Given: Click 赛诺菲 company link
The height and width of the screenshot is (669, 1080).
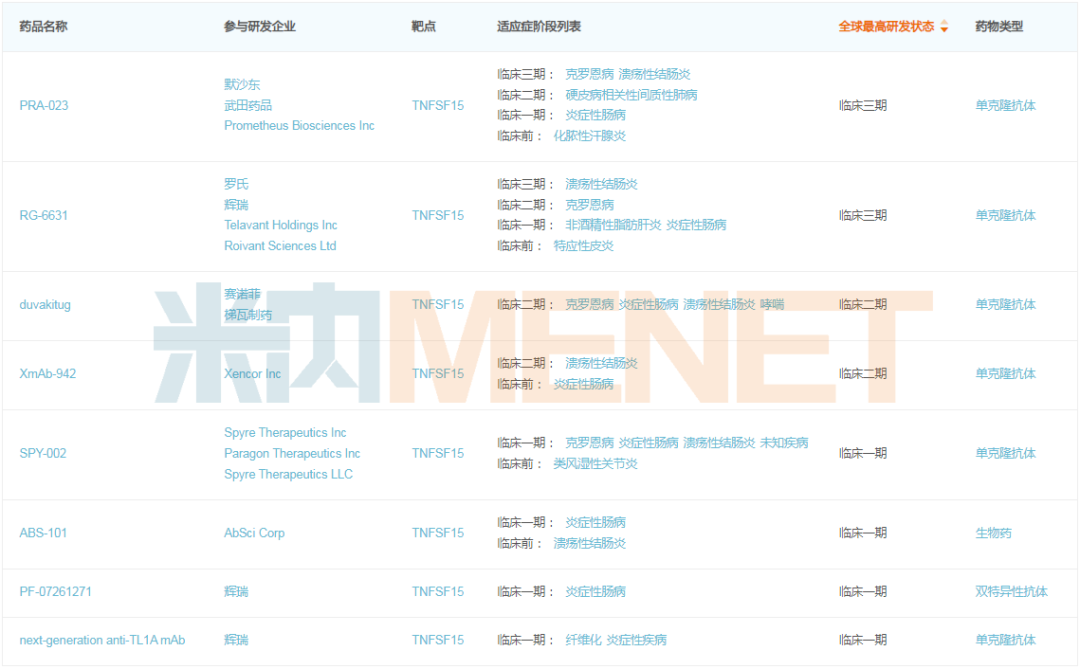Looking at the screenshot, I should click(242, 294).
